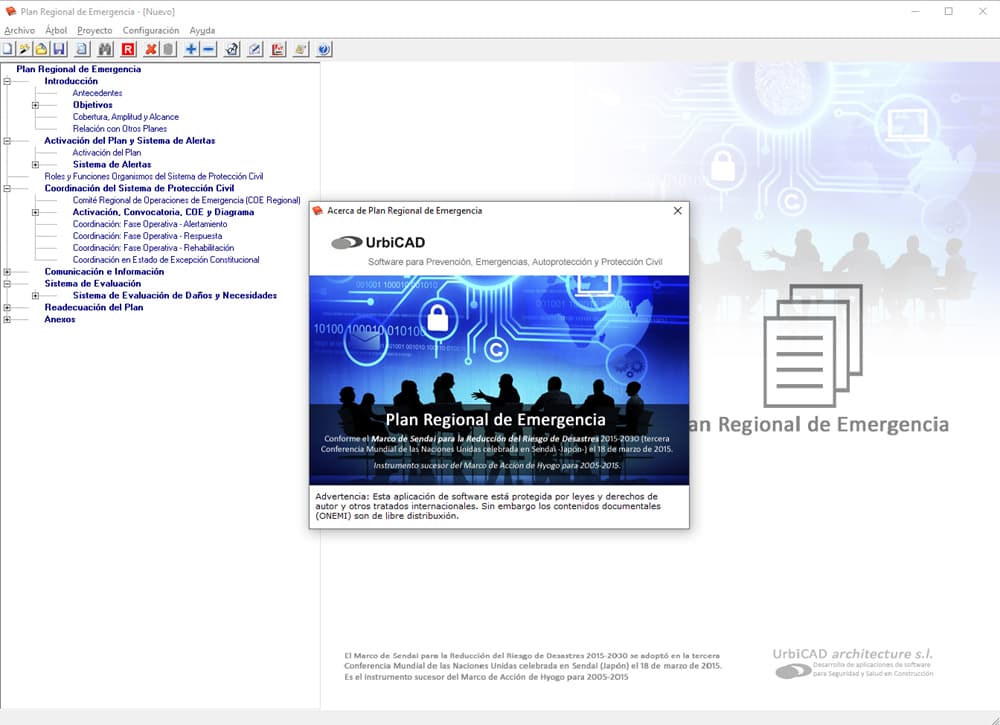Click the stacked documents graphic in background
This screenshot has width=1000, height=725.
(813, 345)
